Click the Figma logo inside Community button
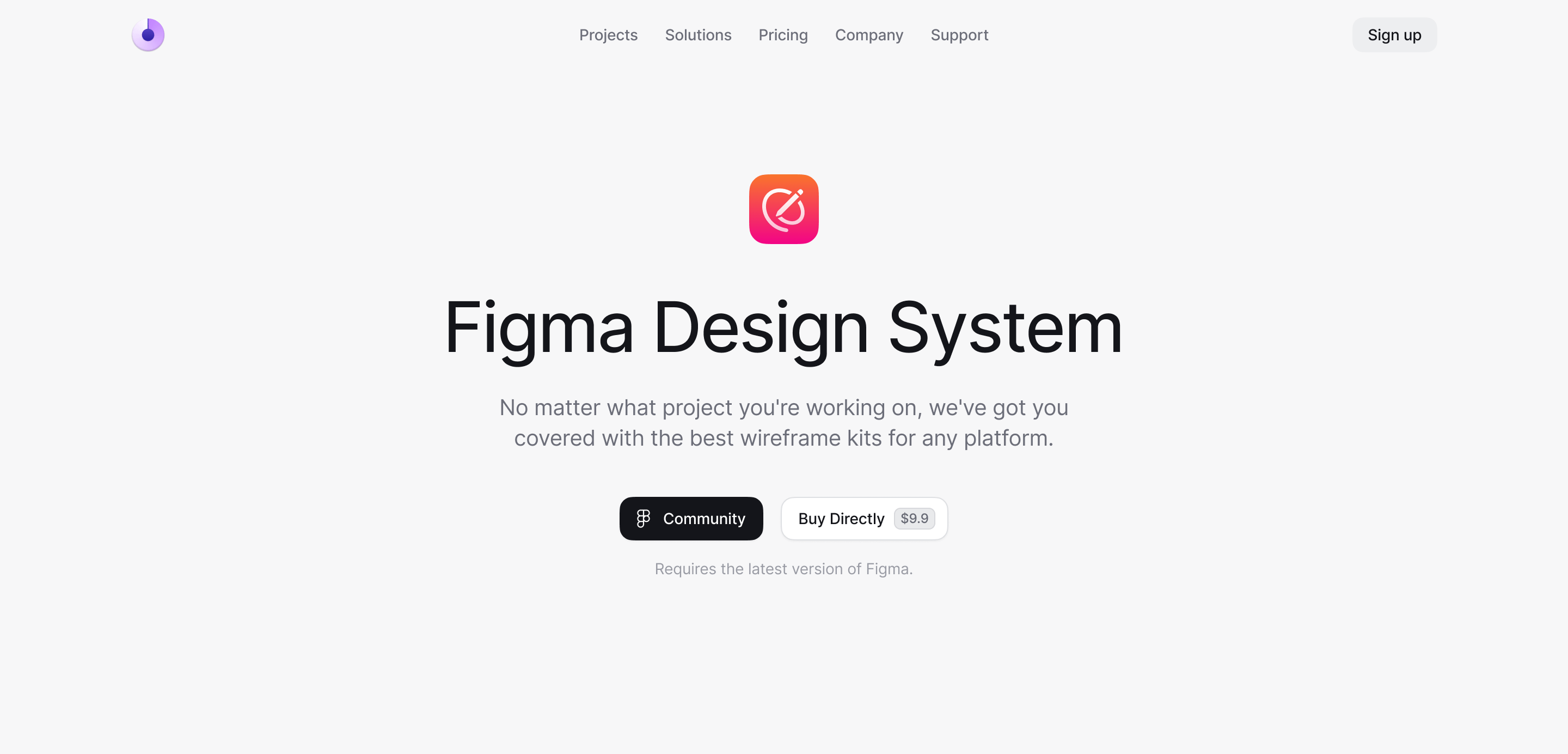 click(644, 518)
